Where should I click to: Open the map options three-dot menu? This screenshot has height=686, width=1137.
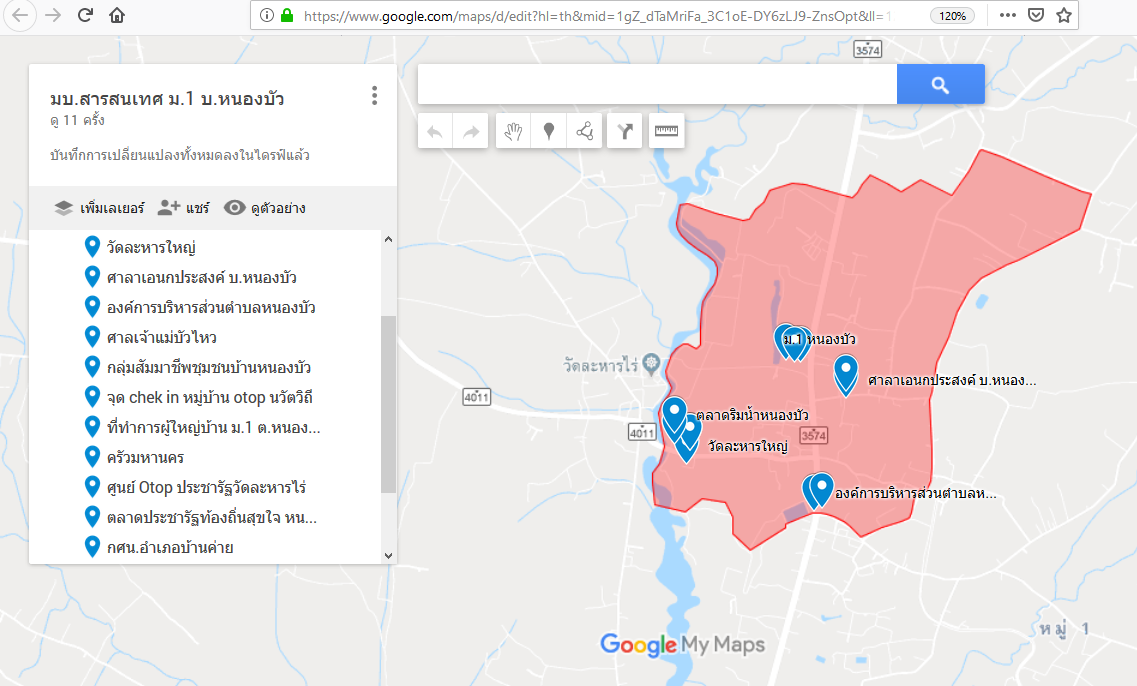(x=374, y=96)
